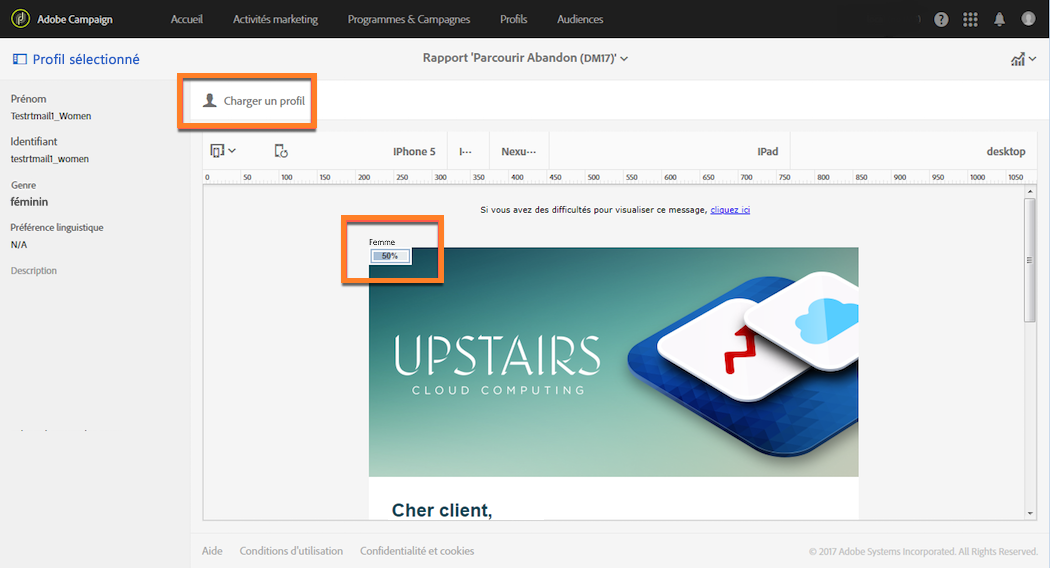Click the preview vertical scrollbar thumb
1050x583 pixels.
point(1030,260)
